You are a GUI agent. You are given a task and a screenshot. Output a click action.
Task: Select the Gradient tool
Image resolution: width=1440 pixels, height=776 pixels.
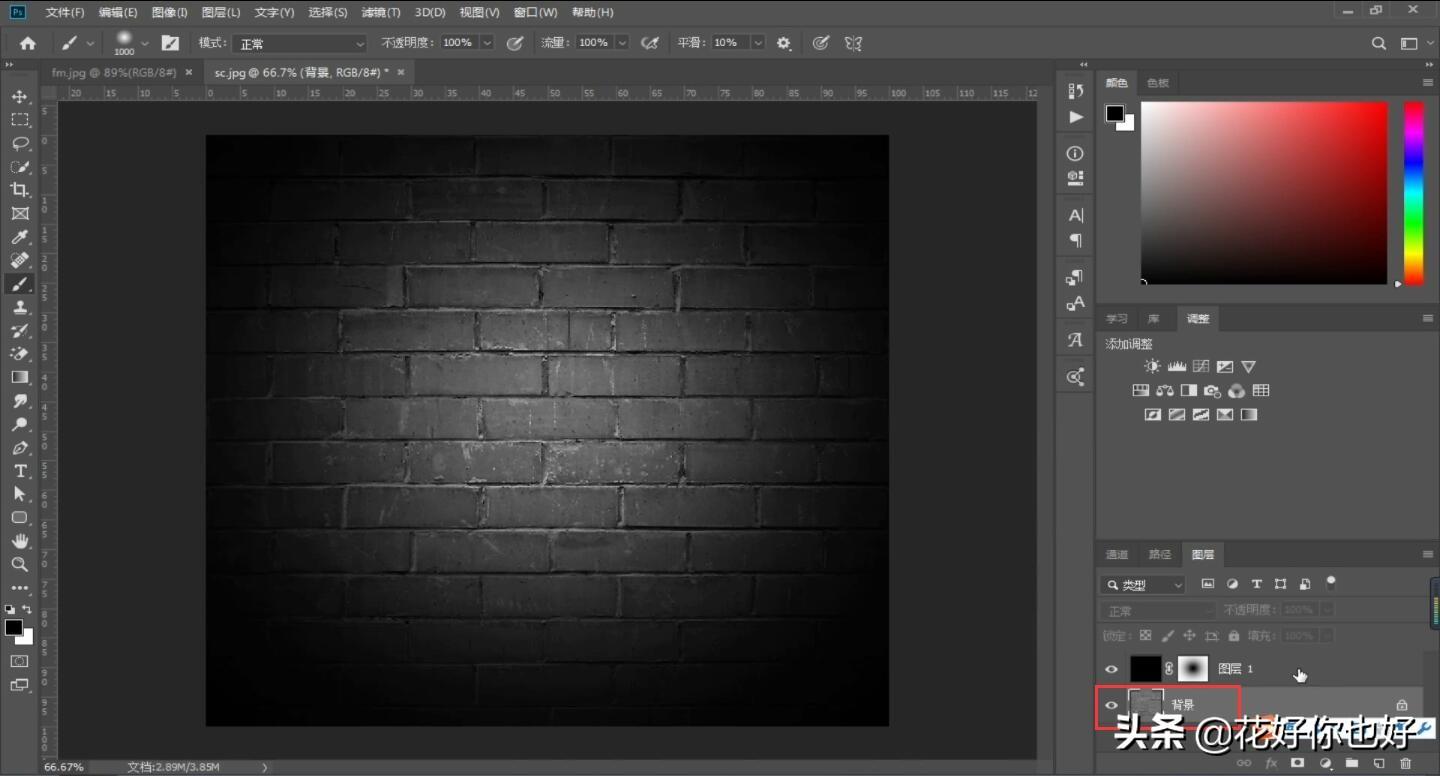(19, 377)
